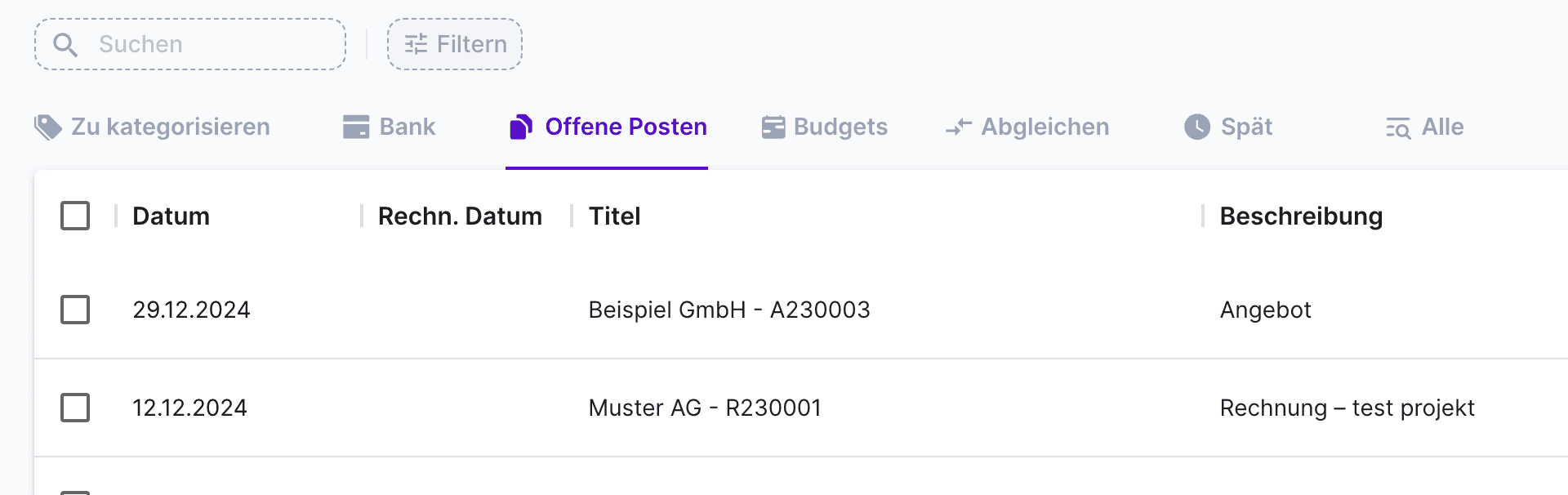Click the magnifier search icon
Image resolution: width=1568 pixels, height=495 pixels.
click(65, 45)
